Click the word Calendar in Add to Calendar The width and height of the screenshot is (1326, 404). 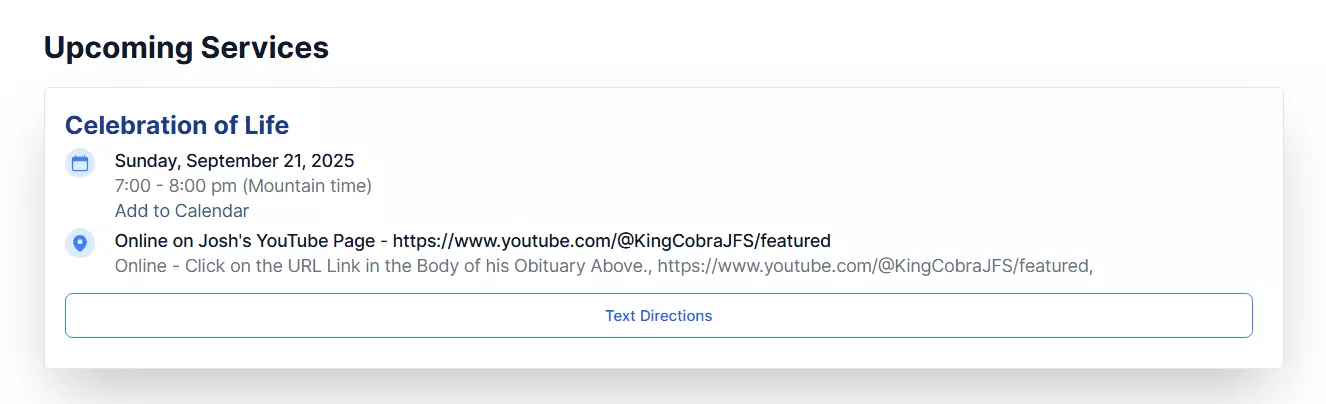point(212,211)
